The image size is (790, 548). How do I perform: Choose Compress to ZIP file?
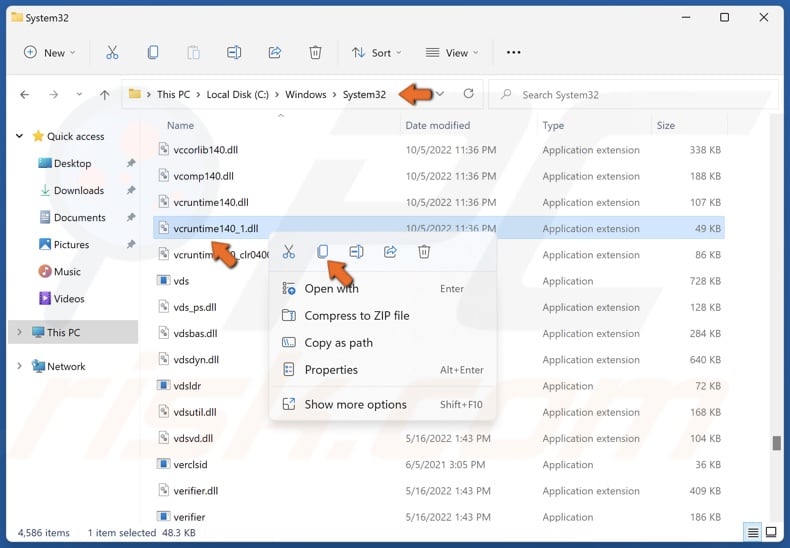[x=383, y=316]
